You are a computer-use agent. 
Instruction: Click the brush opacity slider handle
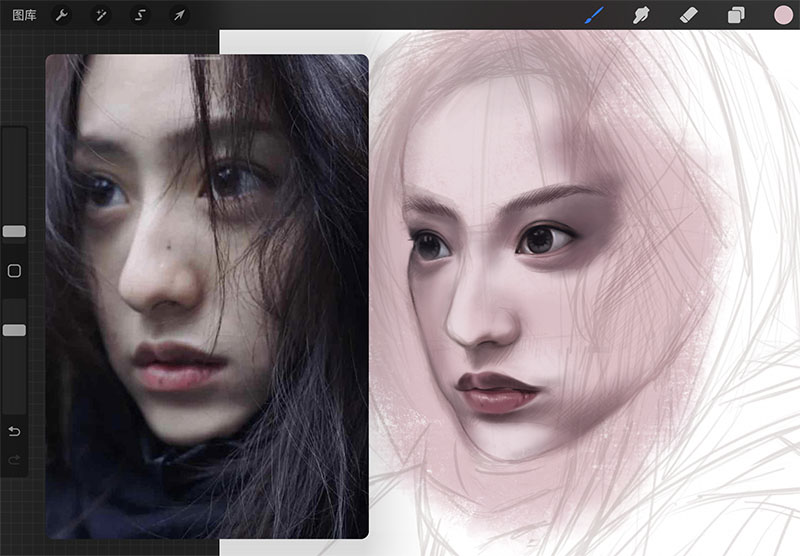click(x=14, y=331)
